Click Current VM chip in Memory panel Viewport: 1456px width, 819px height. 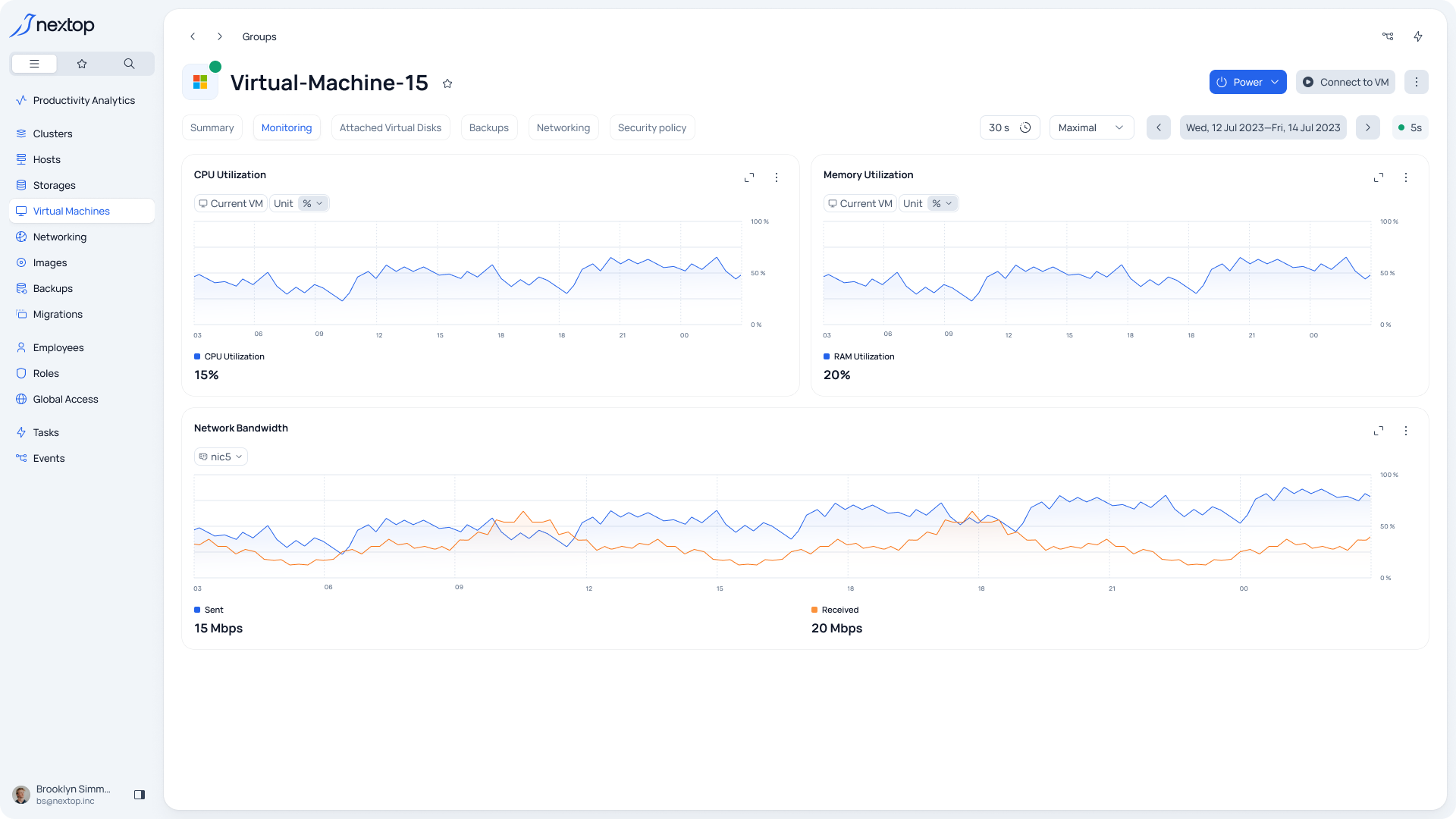[x=861, y=203]
